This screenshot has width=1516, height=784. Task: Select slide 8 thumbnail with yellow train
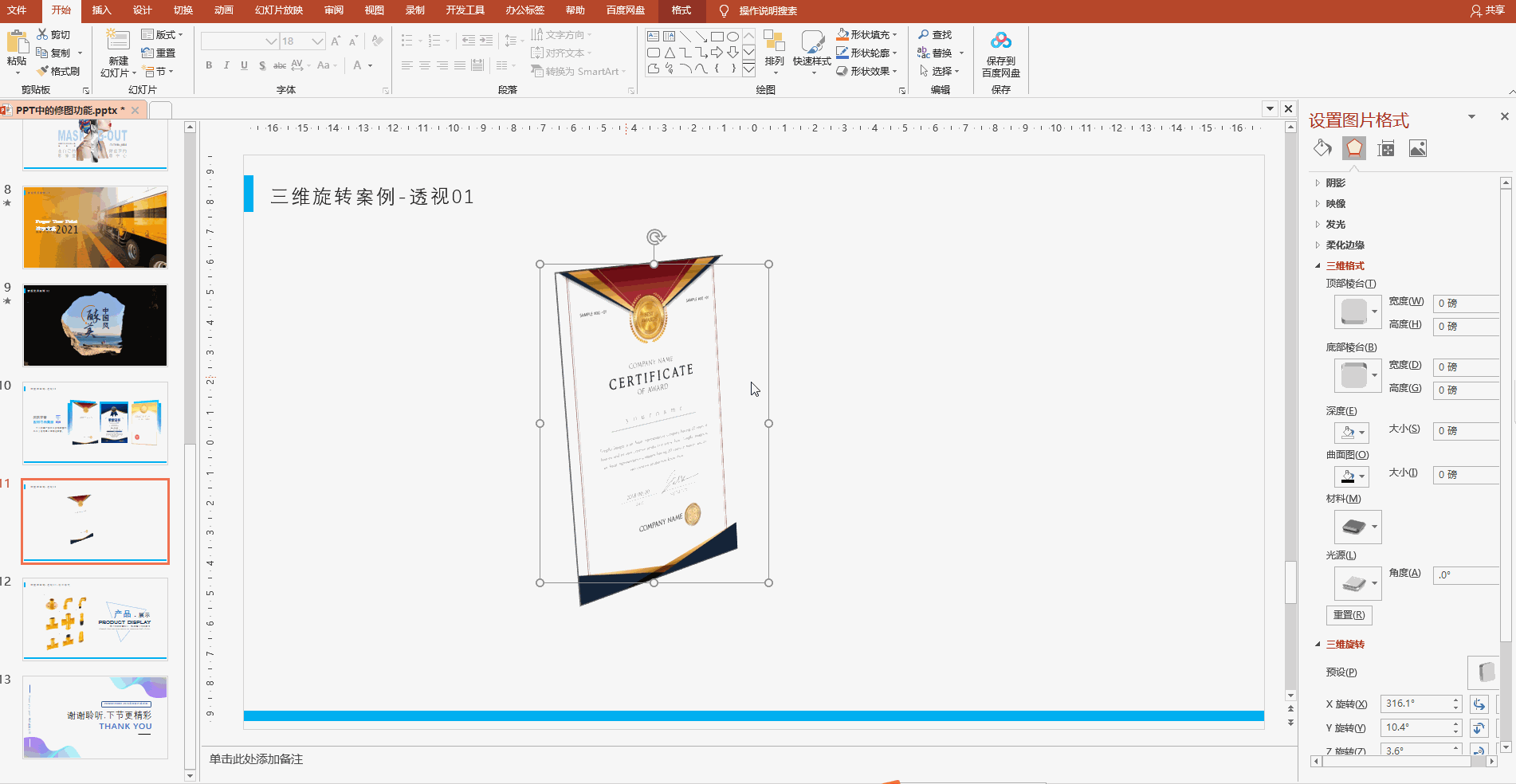point(96,228)
